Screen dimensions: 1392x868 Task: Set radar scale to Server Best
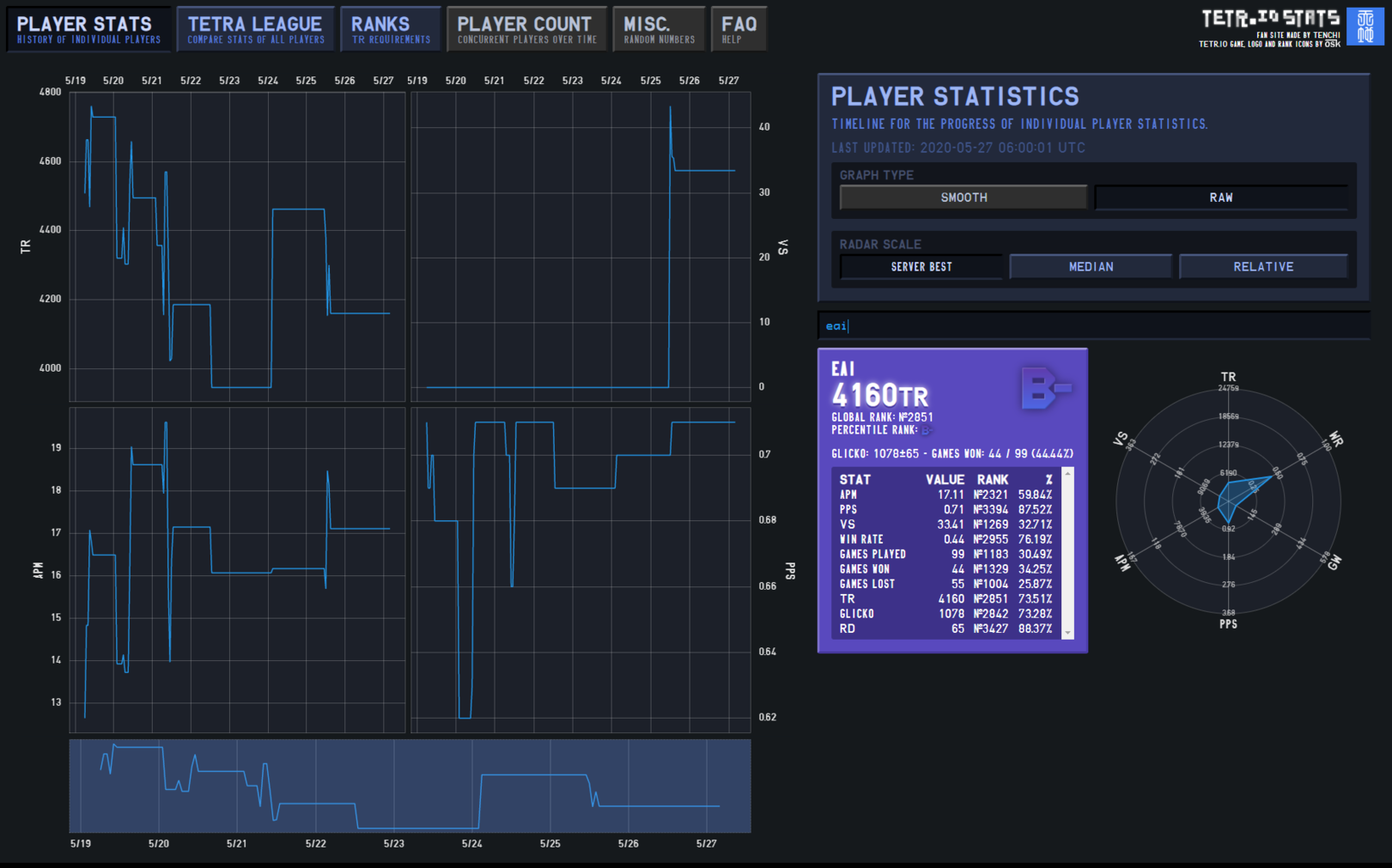921,267
